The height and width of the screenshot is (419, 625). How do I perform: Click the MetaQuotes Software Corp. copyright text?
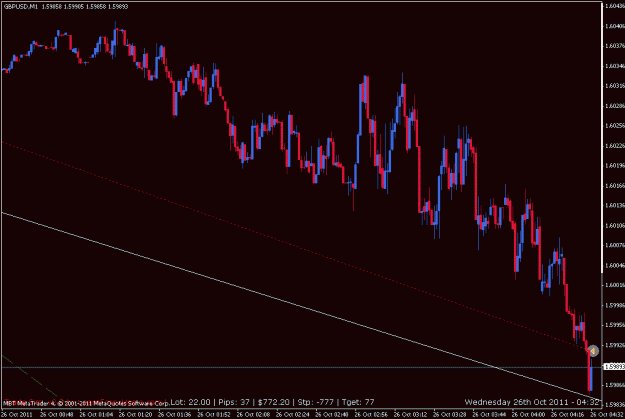pos(86,403)
